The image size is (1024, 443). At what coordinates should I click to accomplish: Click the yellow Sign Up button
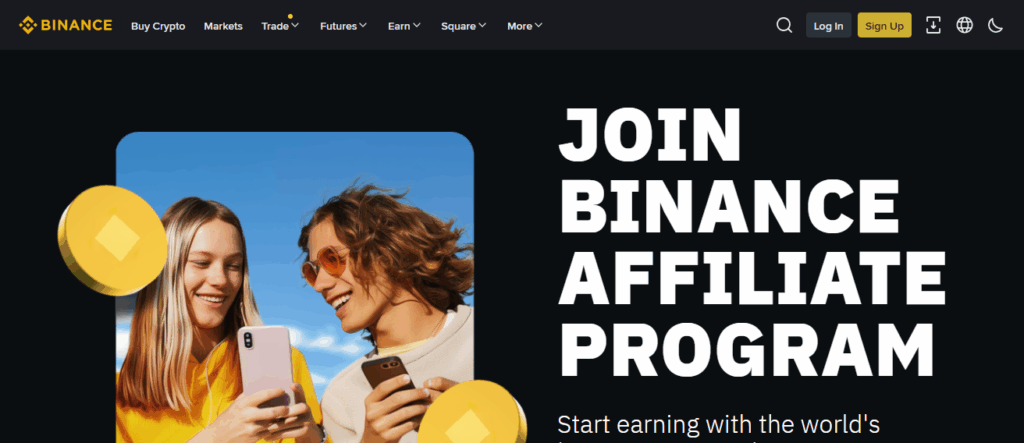click(884, 25)
